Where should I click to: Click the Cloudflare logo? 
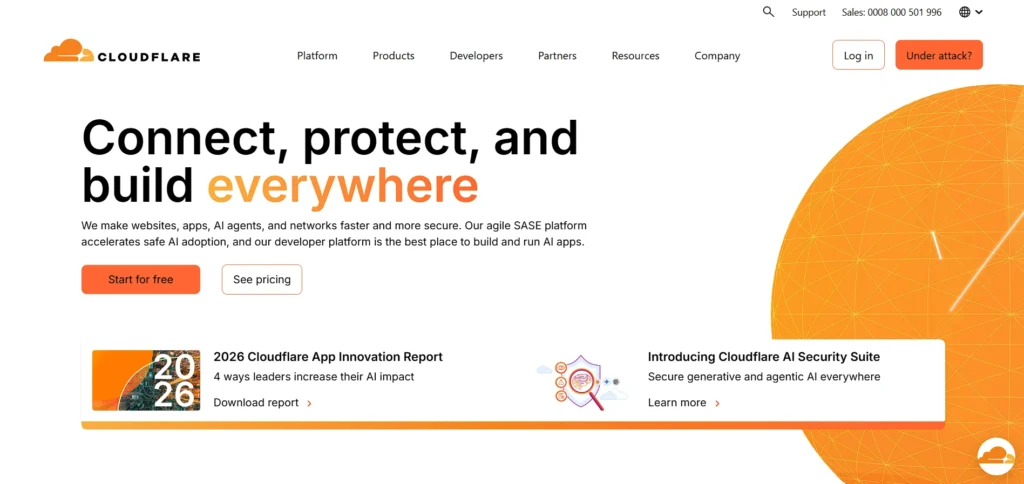(122, 52)
